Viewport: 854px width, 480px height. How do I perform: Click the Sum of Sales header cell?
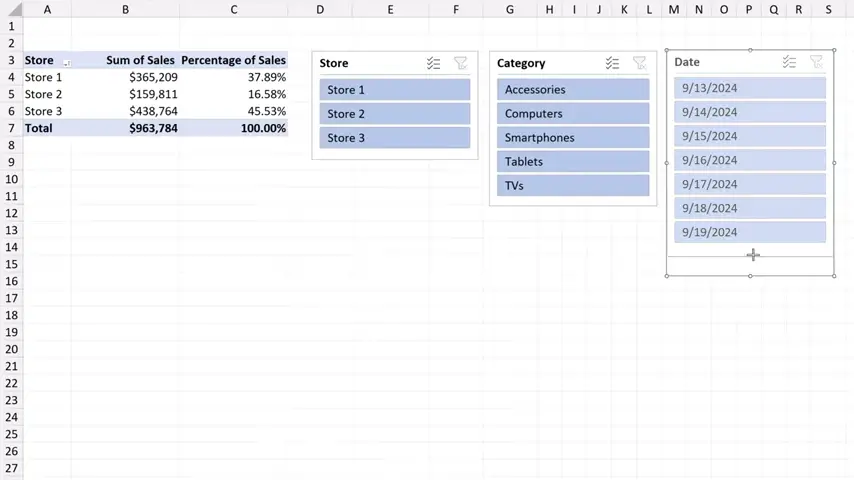tap(140, 60)
